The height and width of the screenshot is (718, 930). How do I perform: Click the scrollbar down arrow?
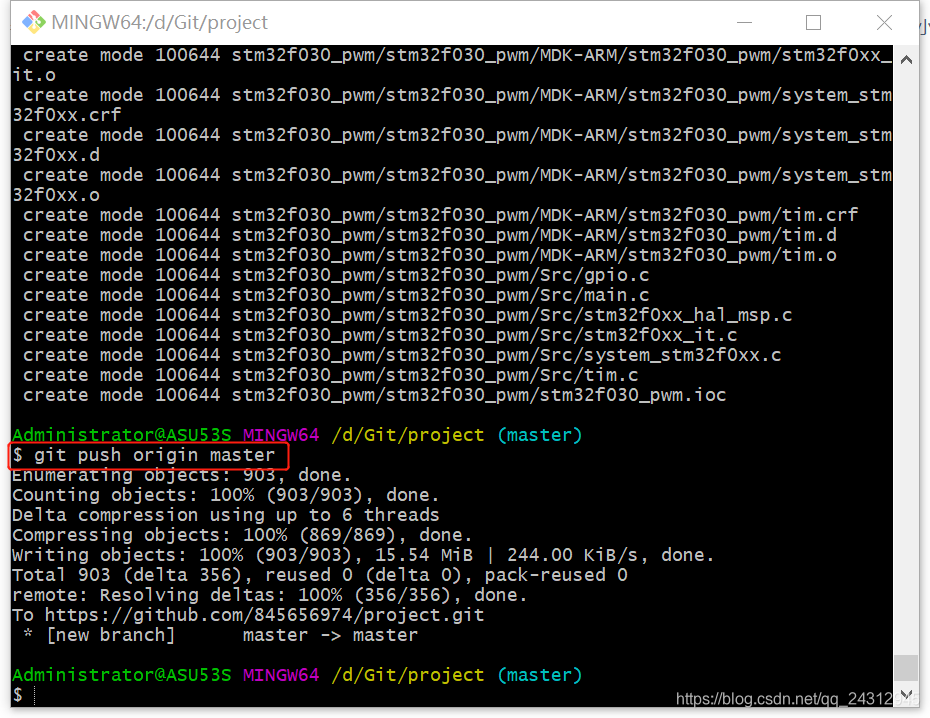[x=906, y=694]
